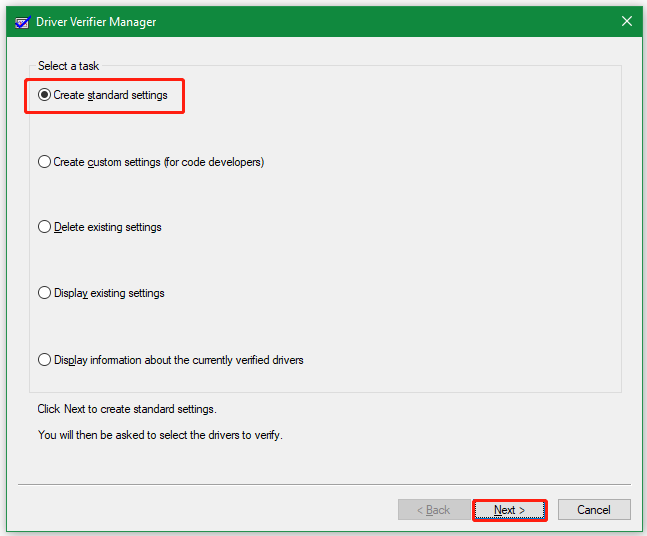Image resolution: width=647 pixels, height=536 pixels.
Task: Select the Create standard settings radio circle
Action: [44, 95]
